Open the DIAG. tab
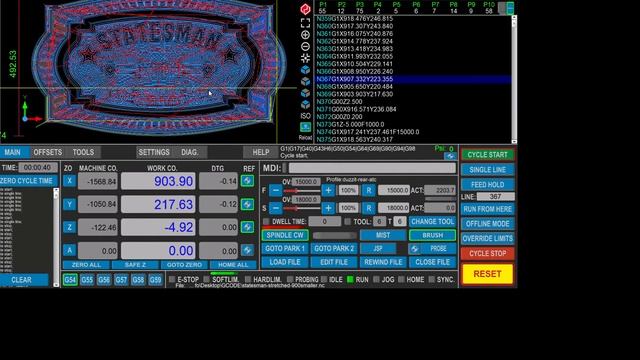This screenshot has height=360, width=640. (x=190, y=152)
